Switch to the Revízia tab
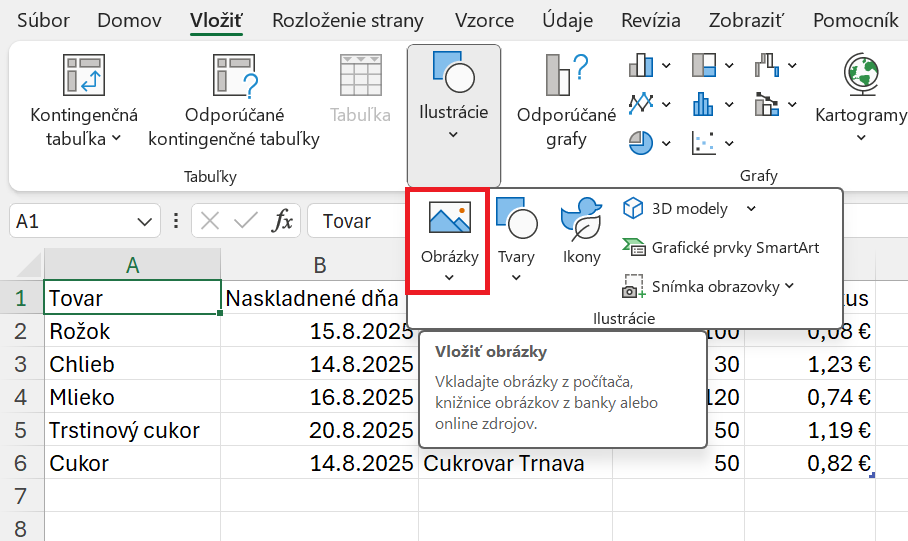The width and height of the screenshot is (908, 541). pos(651,21)
